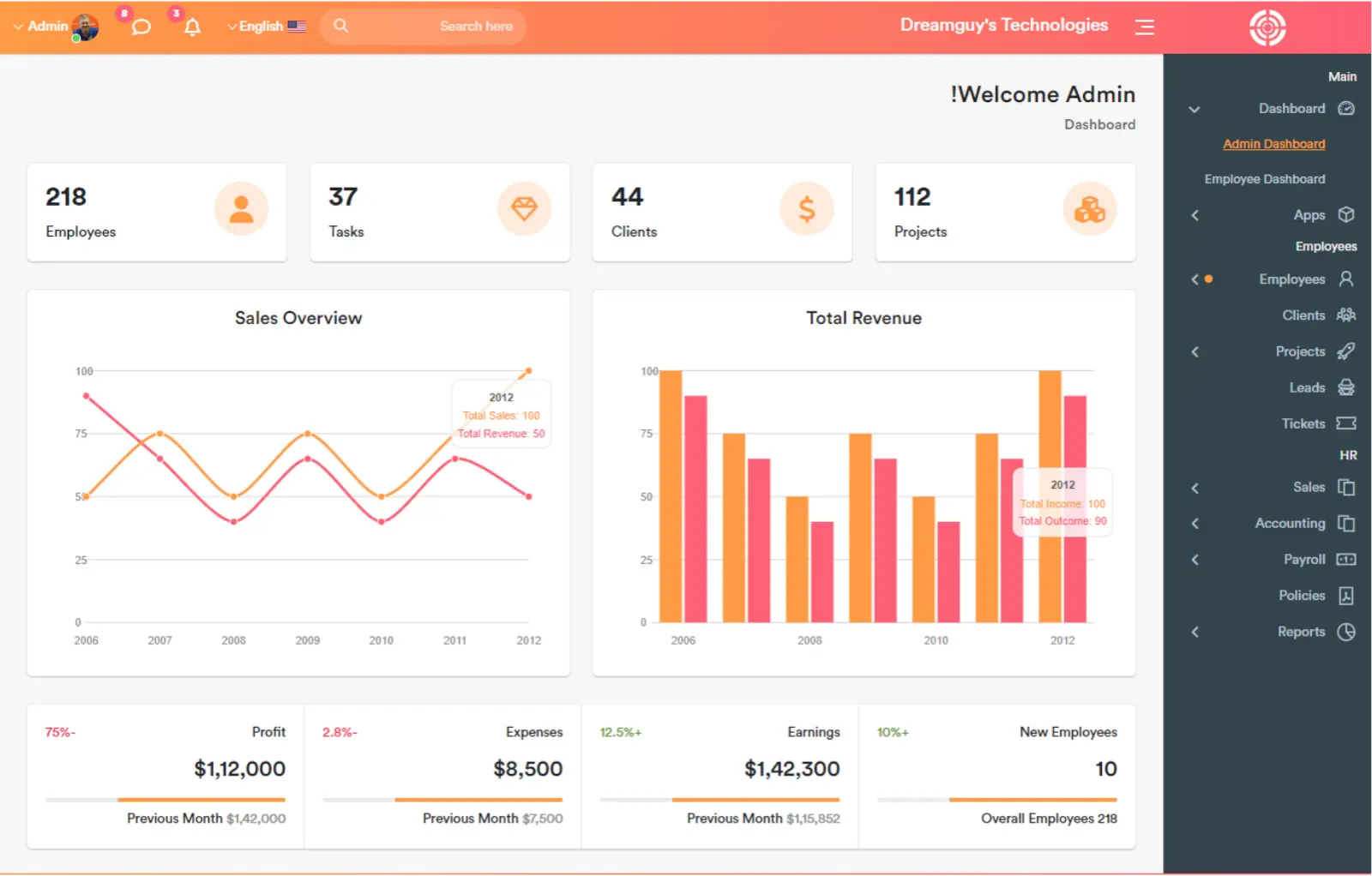The width and height of the screenshot is (1372, 876).
Task: Click the 2006 orange bar in Total Revenue
Action: 671,496
